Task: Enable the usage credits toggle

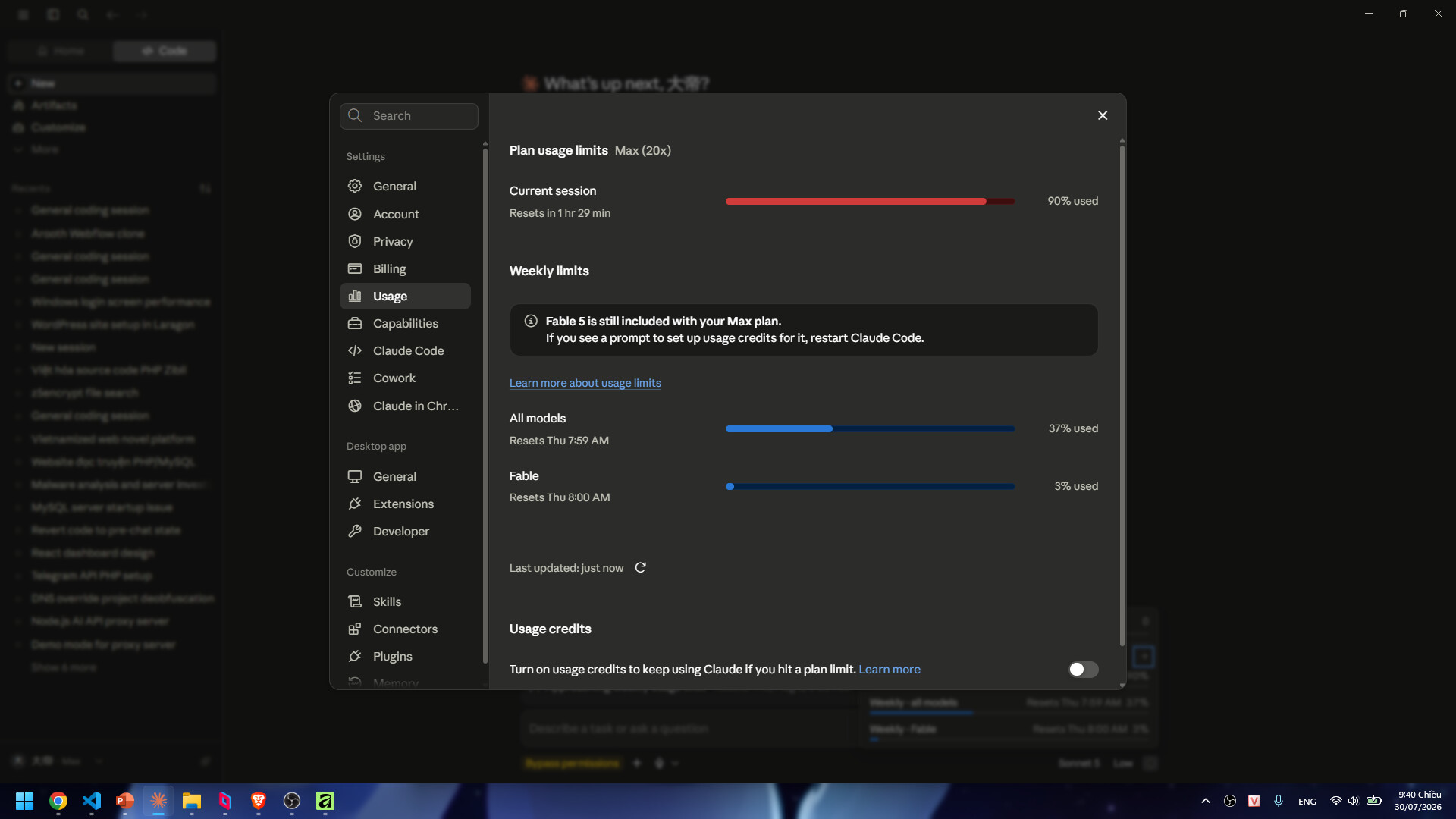Action: (1083, 670)
